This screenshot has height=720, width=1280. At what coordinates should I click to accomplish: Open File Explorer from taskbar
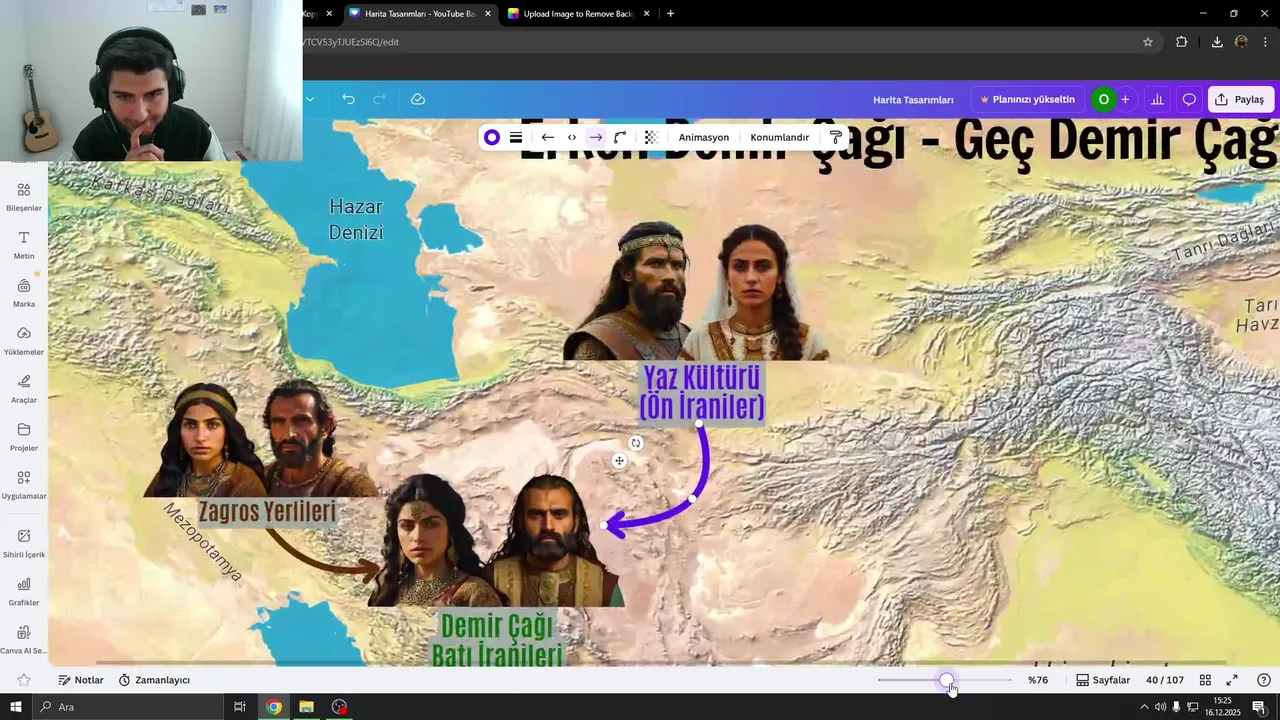point(306,707)
